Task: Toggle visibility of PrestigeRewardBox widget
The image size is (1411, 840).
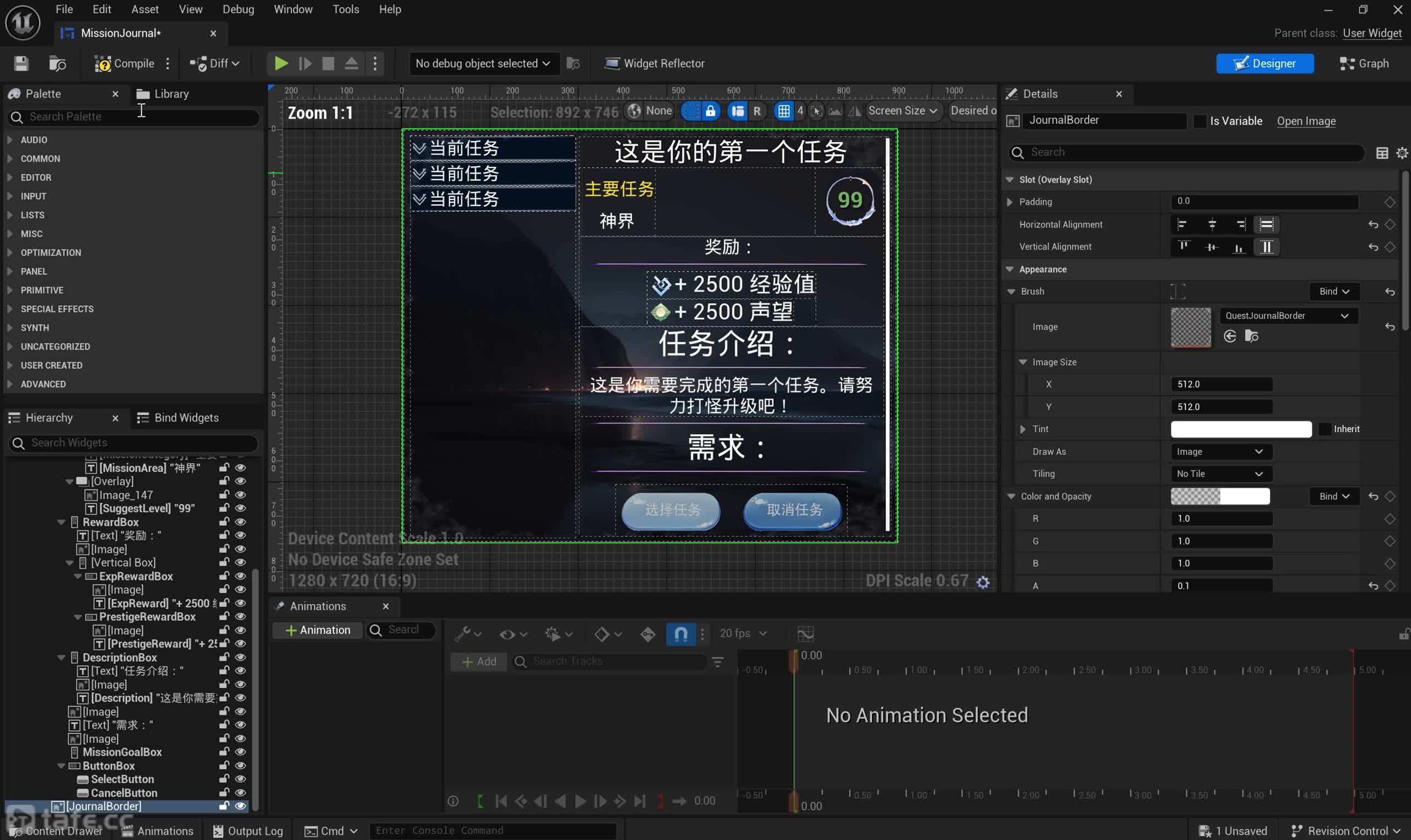Action: [240, 617]
